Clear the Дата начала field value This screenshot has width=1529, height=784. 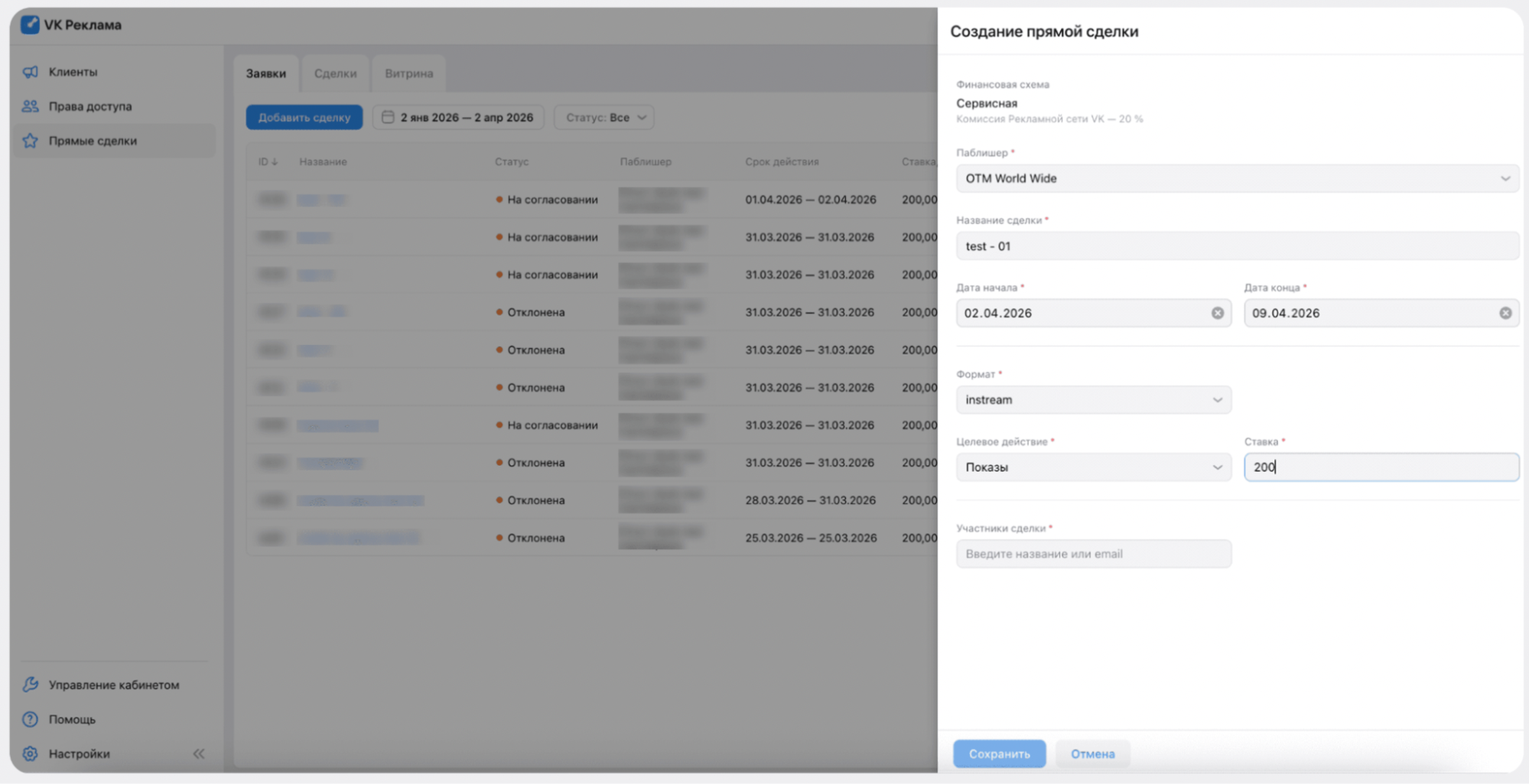1217,313
